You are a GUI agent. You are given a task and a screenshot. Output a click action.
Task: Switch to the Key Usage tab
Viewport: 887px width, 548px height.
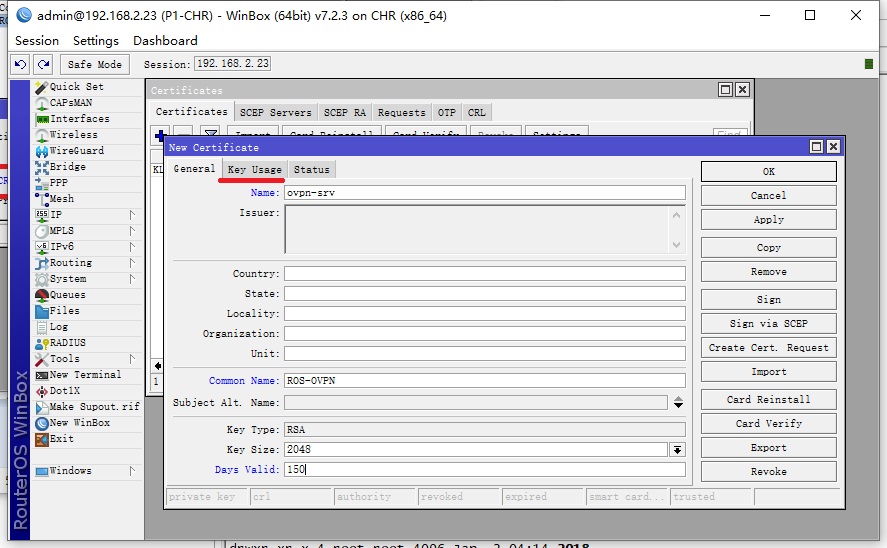pyautogui.click(x=254, y=169)
